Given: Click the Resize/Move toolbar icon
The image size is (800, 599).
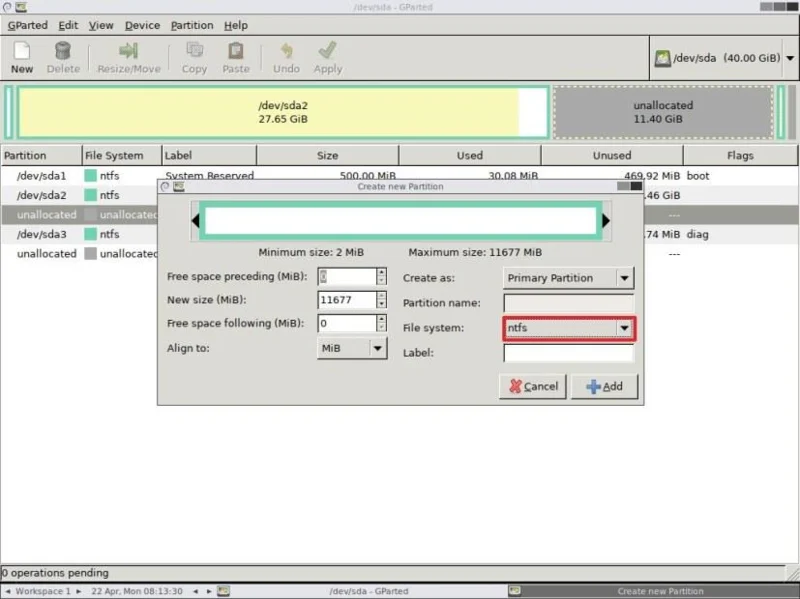Looking at the screenshot, I should pyautogui.click(x=129, y=51).
